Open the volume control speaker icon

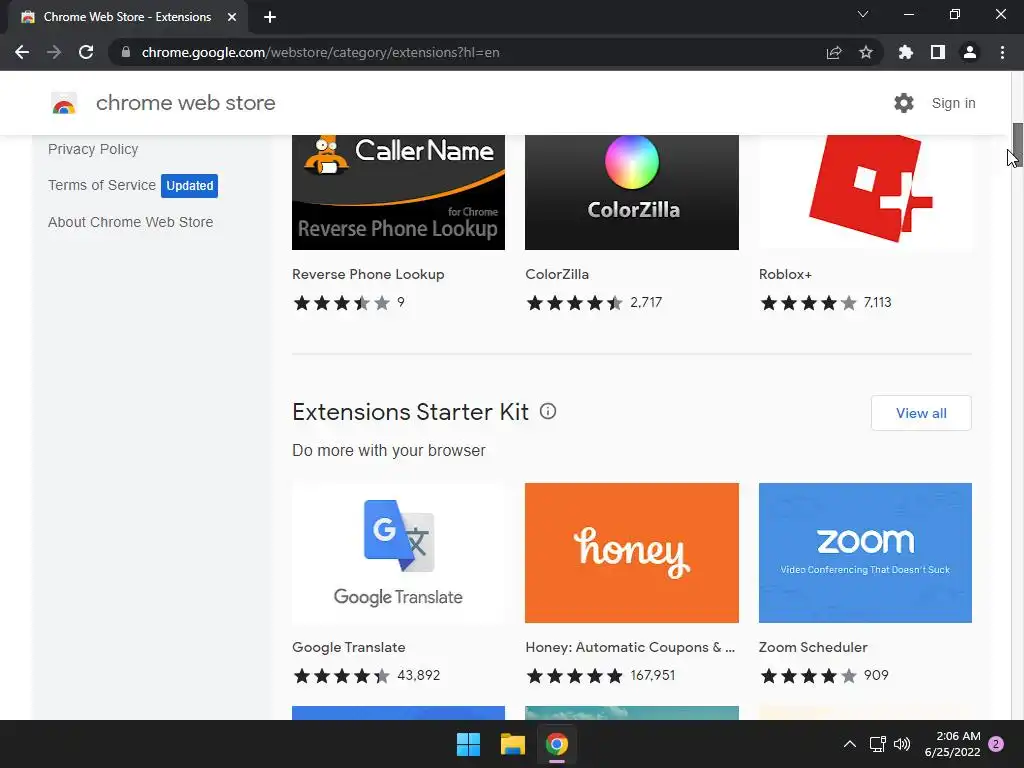902,744
